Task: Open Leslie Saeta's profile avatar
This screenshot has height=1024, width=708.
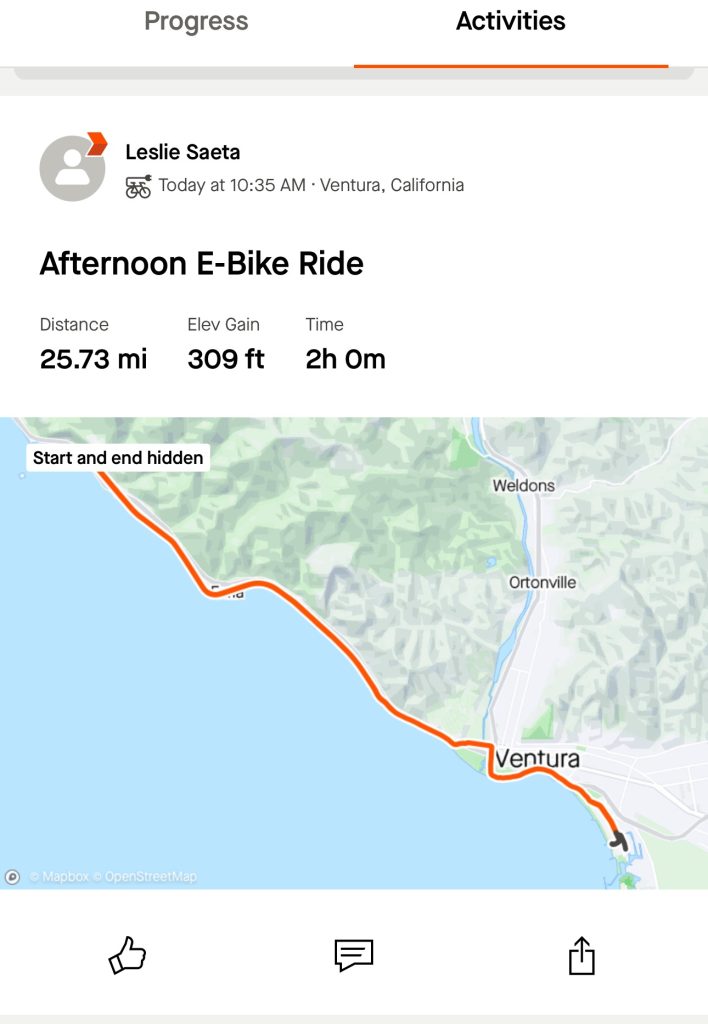Action: pyautogui.click(x=72, y=168)
